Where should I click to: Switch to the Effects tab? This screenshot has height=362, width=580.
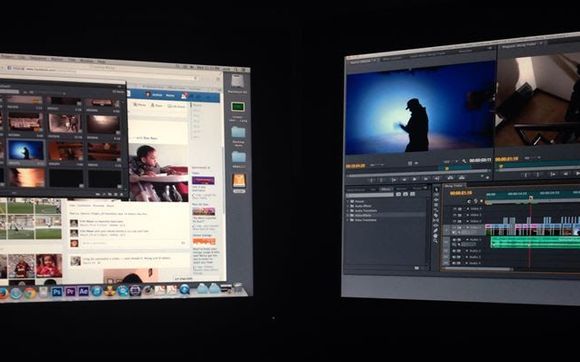(x=386, y=189)
